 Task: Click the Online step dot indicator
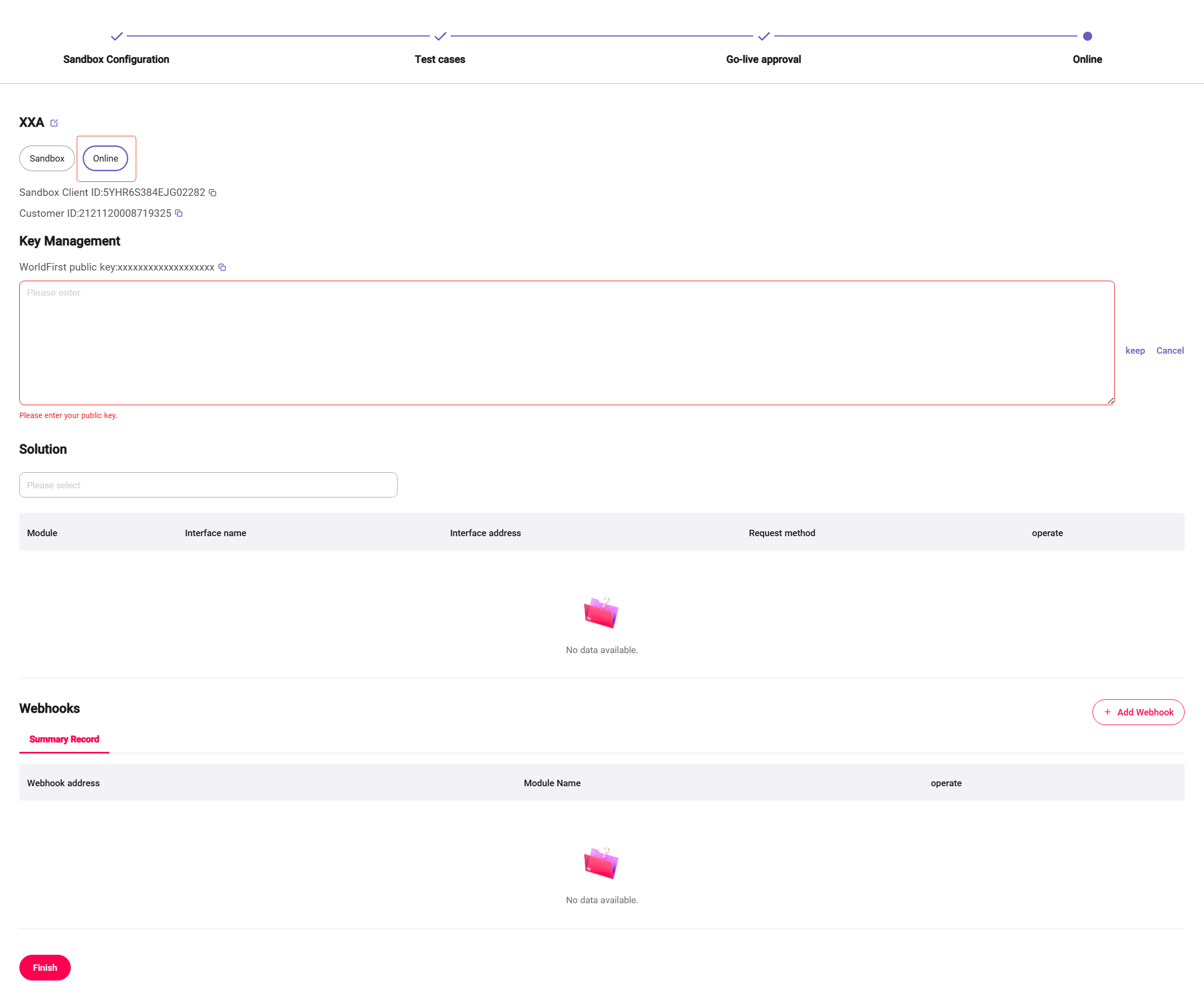coord(1087,36)
